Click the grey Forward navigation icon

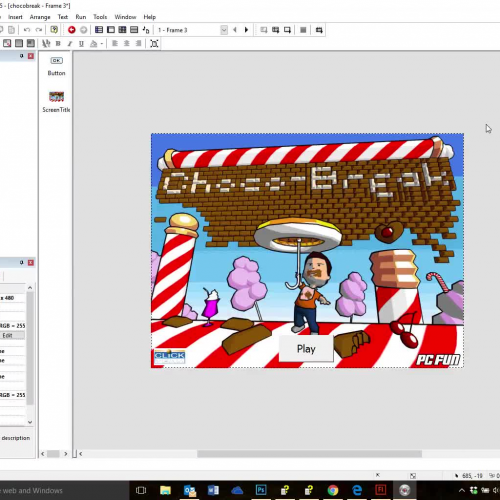click(83, 30)
